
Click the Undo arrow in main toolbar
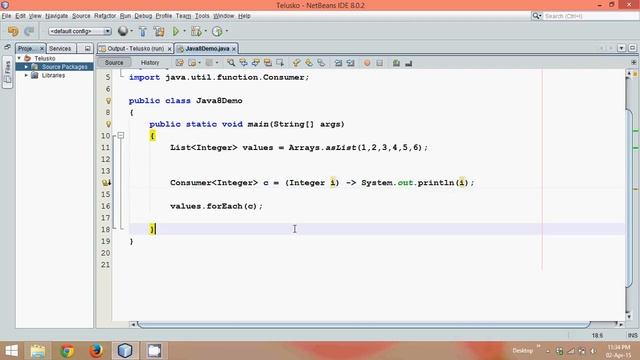pyautogui.click(x=13, y=31)
